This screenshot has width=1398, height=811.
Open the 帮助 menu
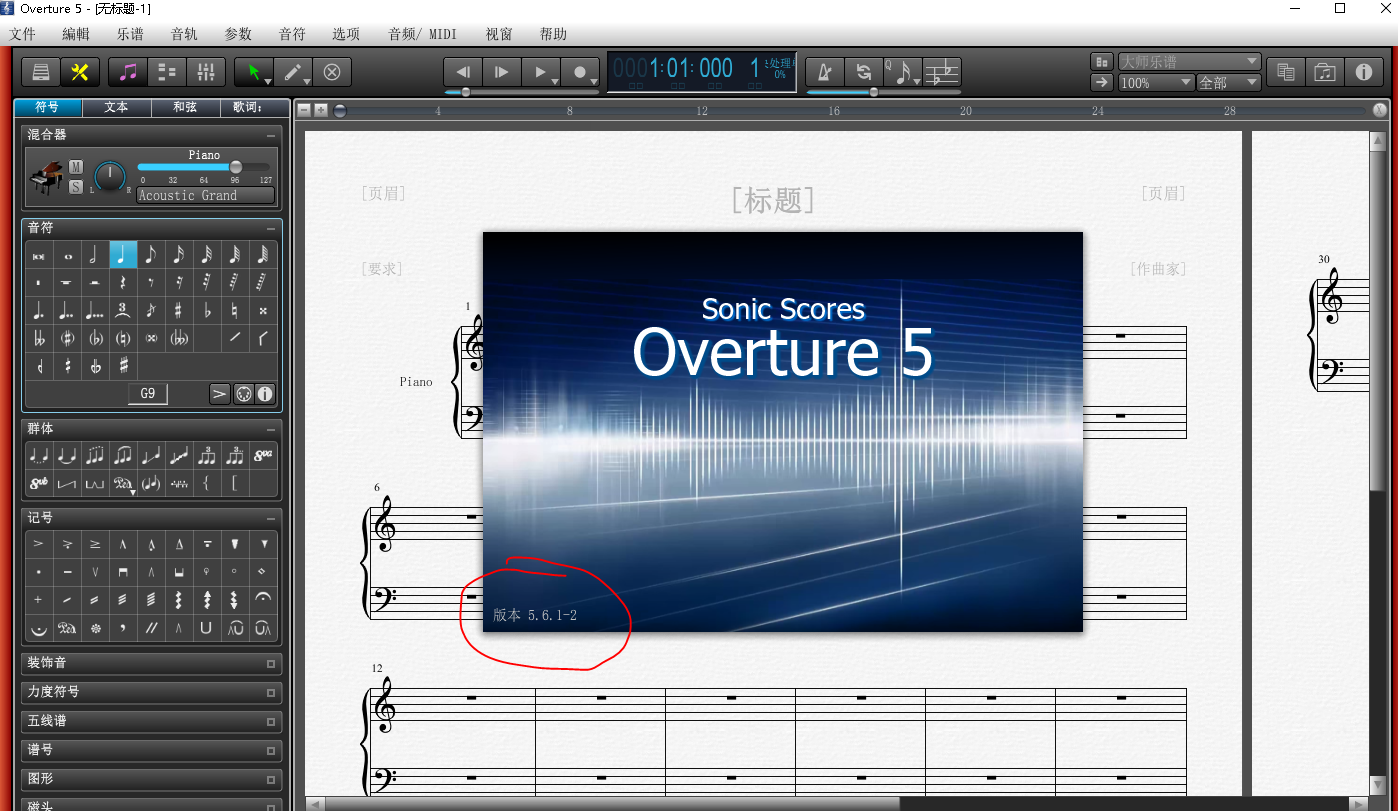click(553, 34)
